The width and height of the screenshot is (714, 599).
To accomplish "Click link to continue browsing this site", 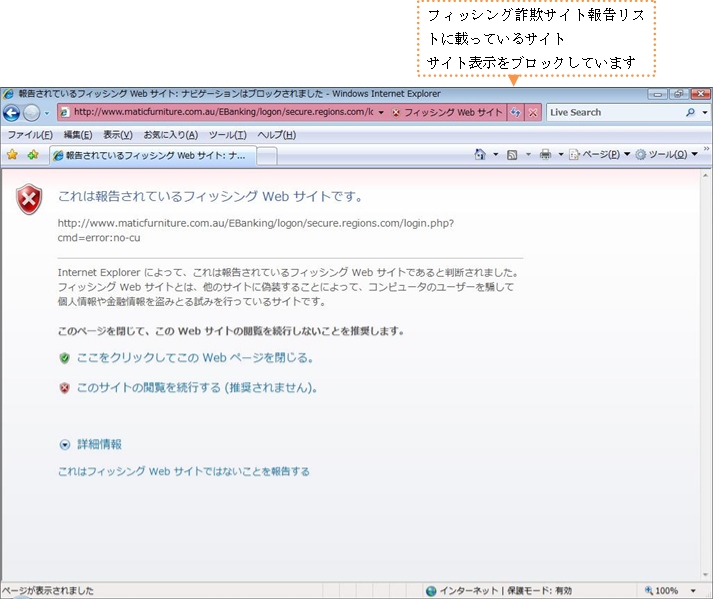I will click(x=196, y=388).
